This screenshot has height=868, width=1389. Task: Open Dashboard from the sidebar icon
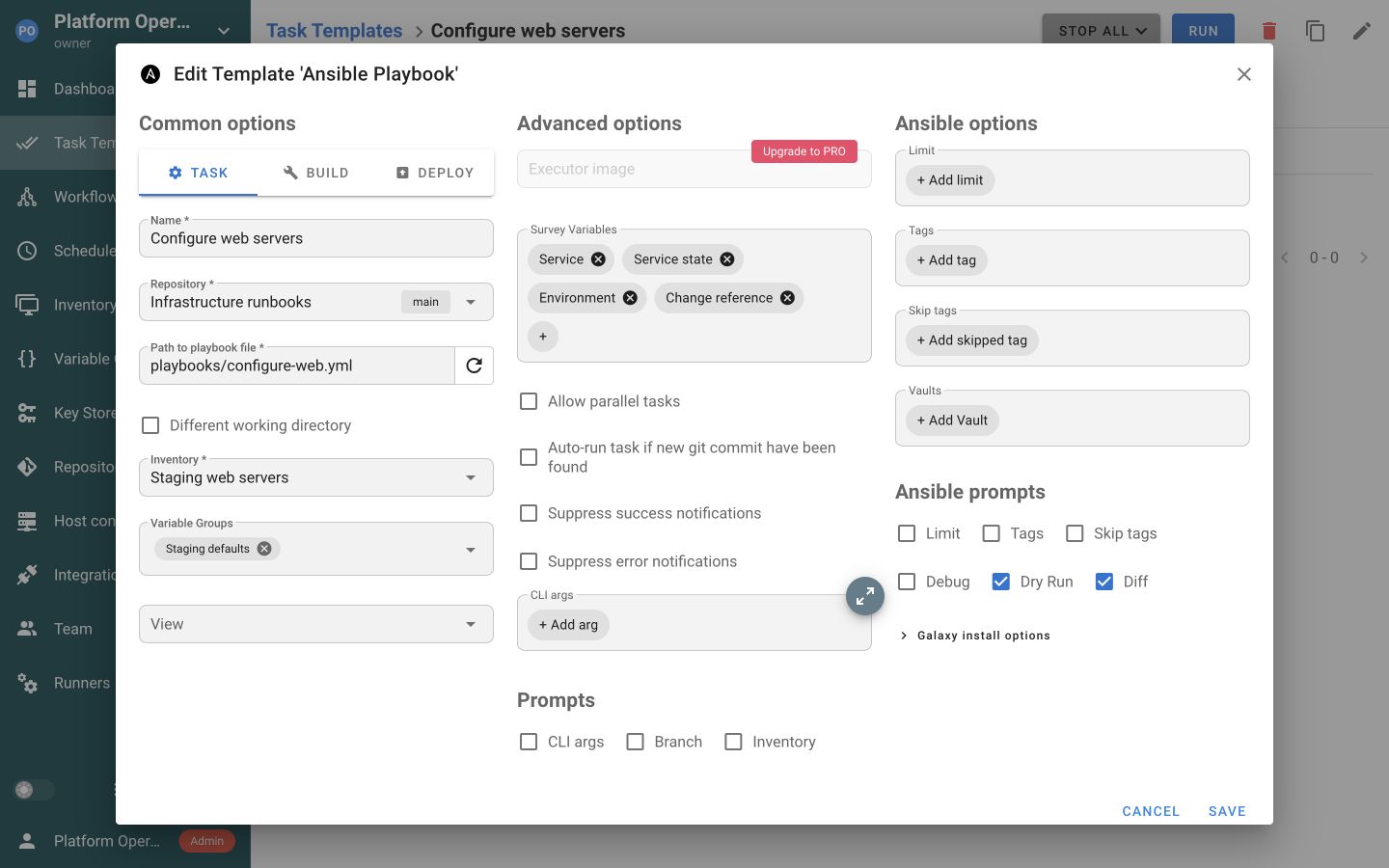pos(27,89)
